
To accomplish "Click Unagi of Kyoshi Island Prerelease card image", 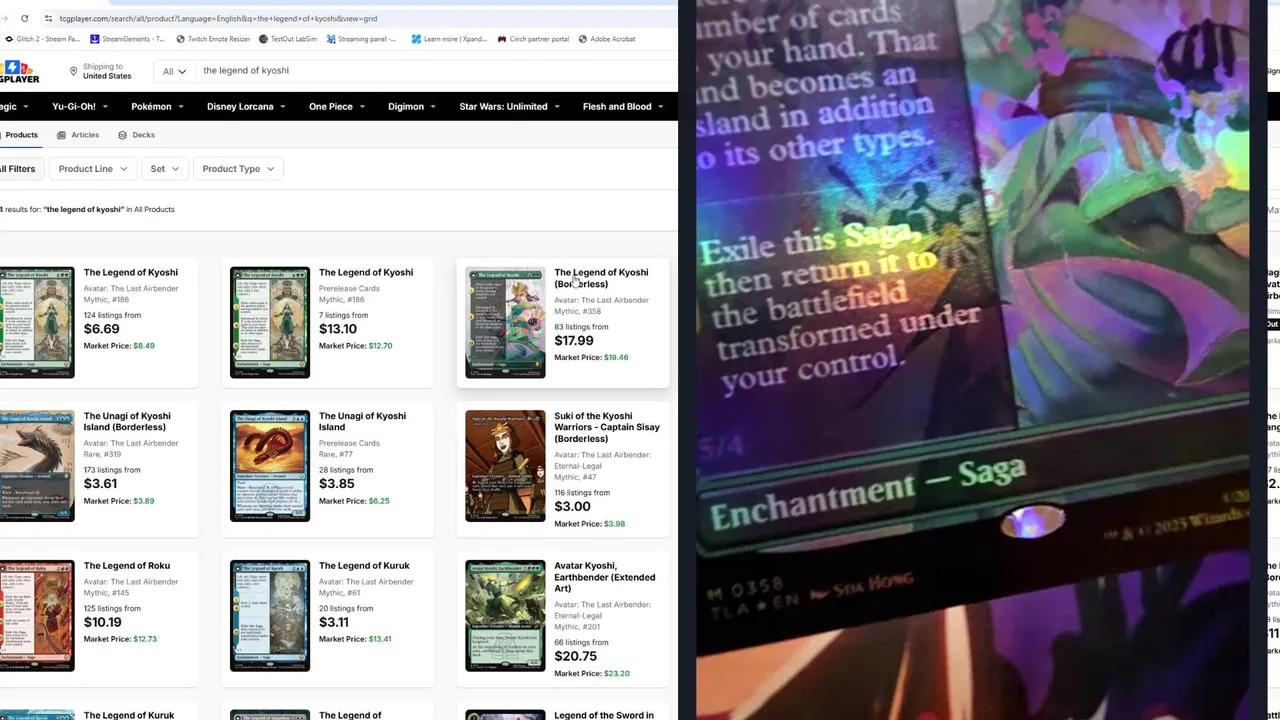I will pyautogui.click(x=270, y=466).
